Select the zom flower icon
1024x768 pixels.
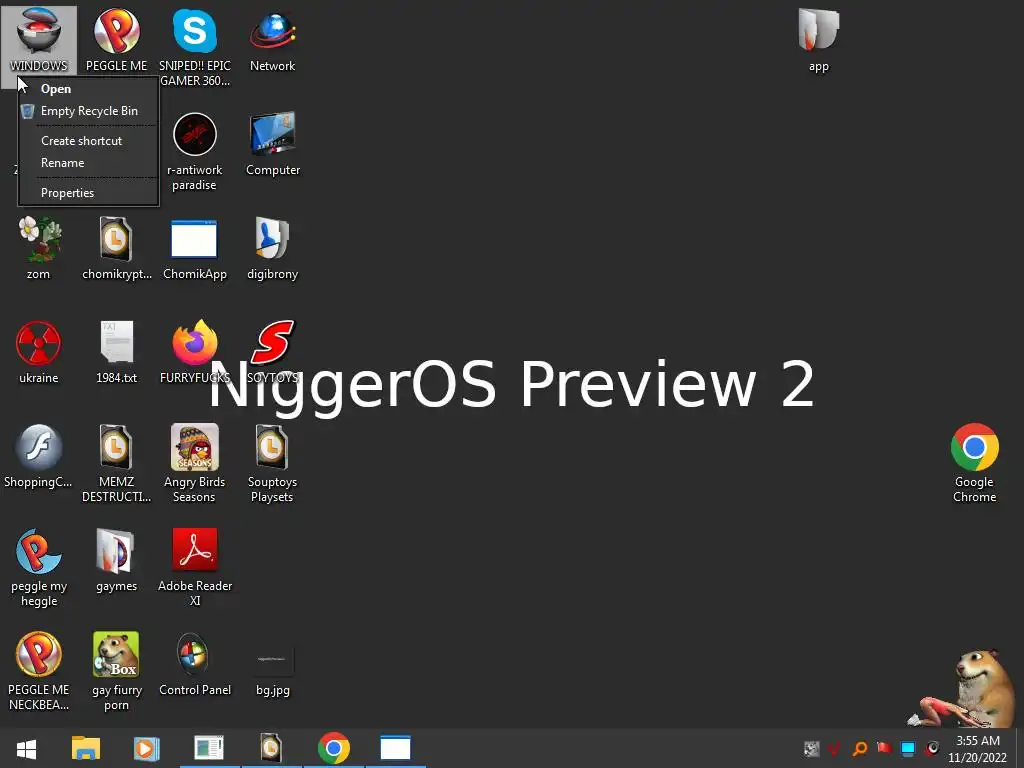pos(39,248)
